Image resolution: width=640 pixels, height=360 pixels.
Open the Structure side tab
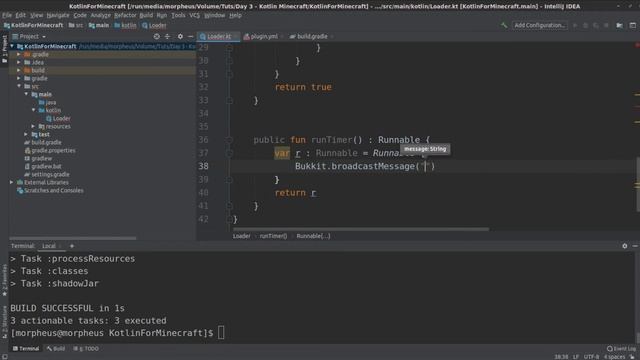4,322
